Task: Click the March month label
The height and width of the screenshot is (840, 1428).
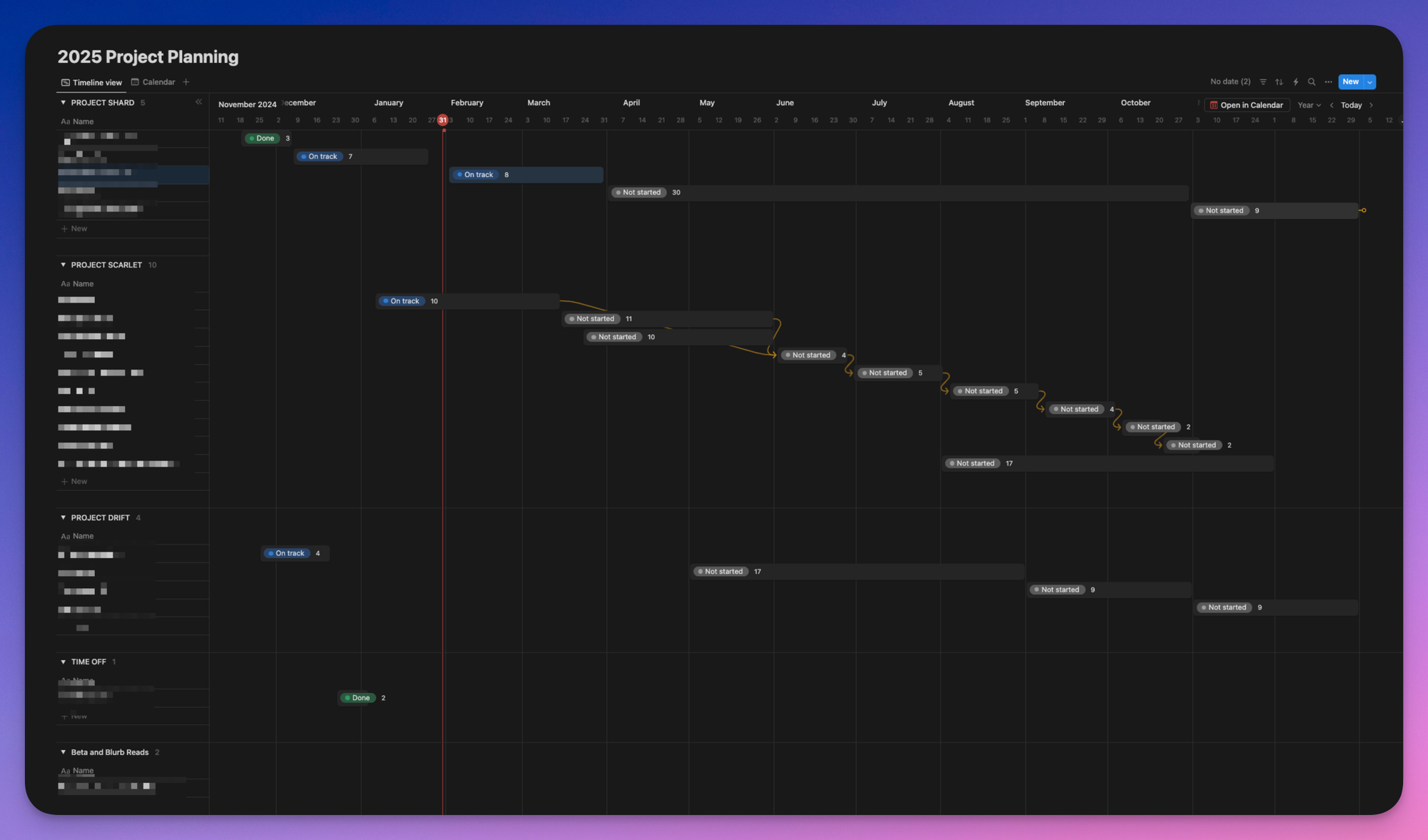Action: pyautogui.click(x=538, y=103)
